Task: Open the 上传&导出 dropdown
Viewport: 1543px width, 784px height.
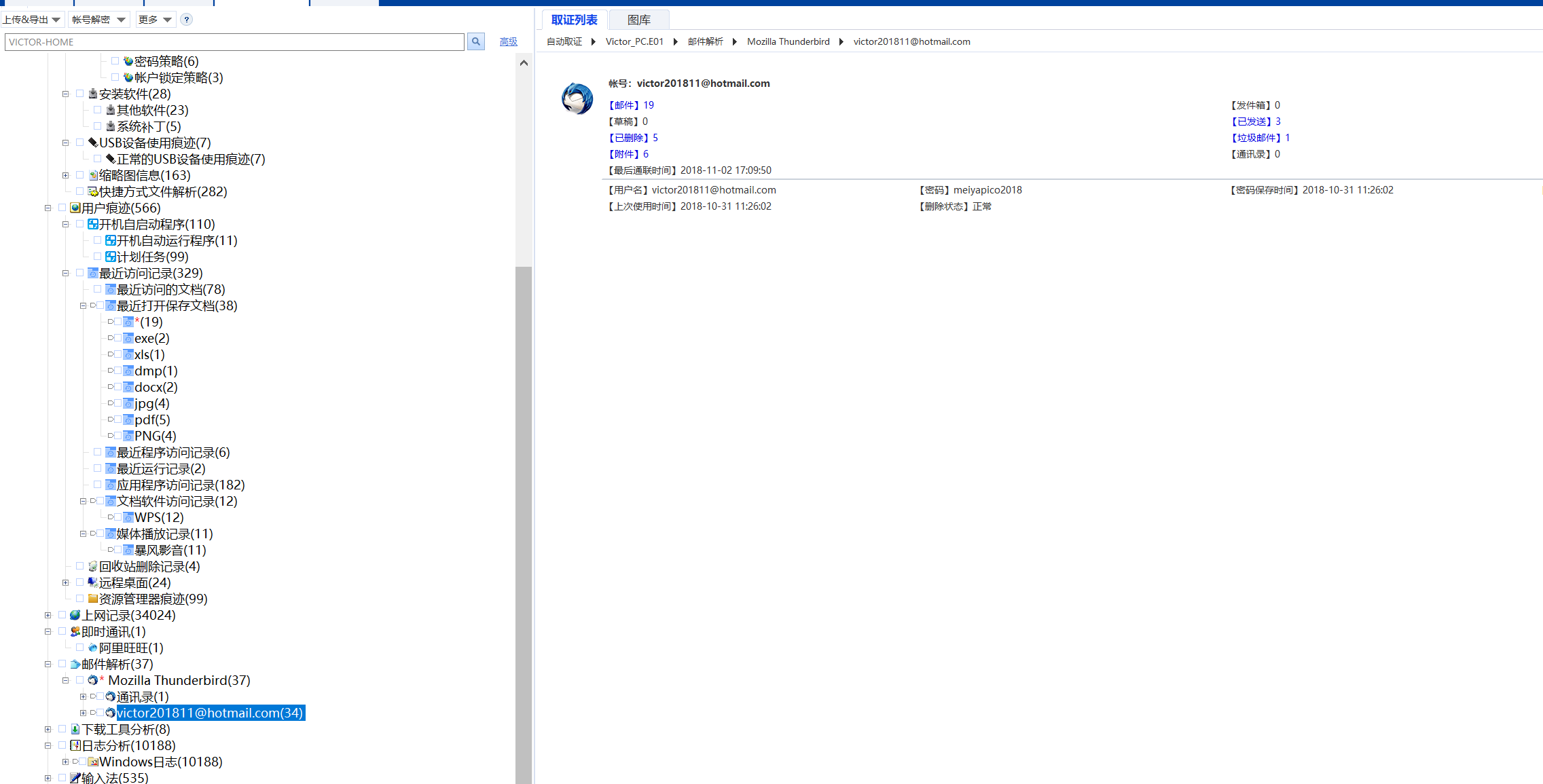Action: pyautogui.click(x=32, y=20)
